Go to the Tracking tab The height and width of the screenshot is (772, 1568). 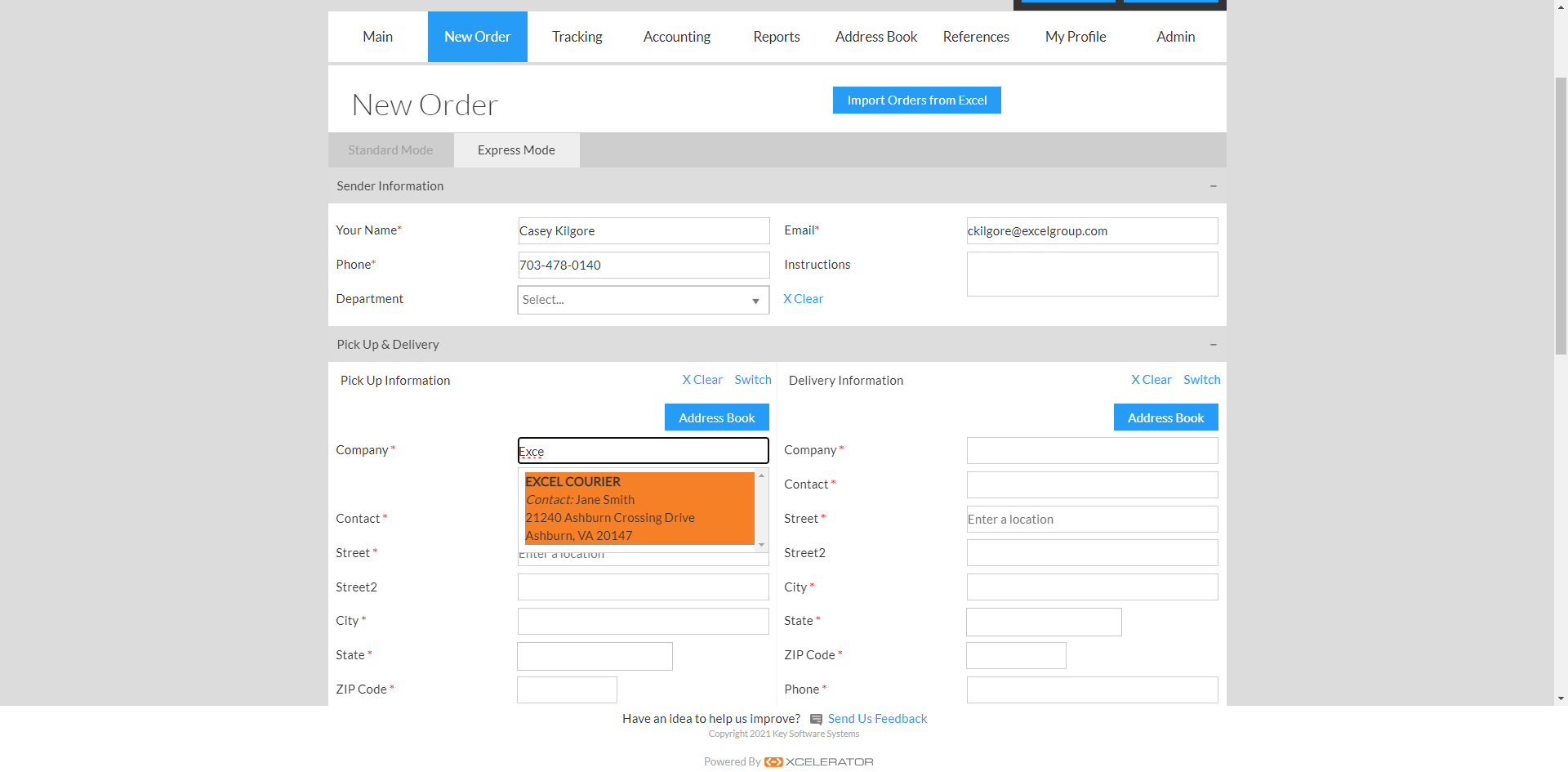(x=577, y=37)
